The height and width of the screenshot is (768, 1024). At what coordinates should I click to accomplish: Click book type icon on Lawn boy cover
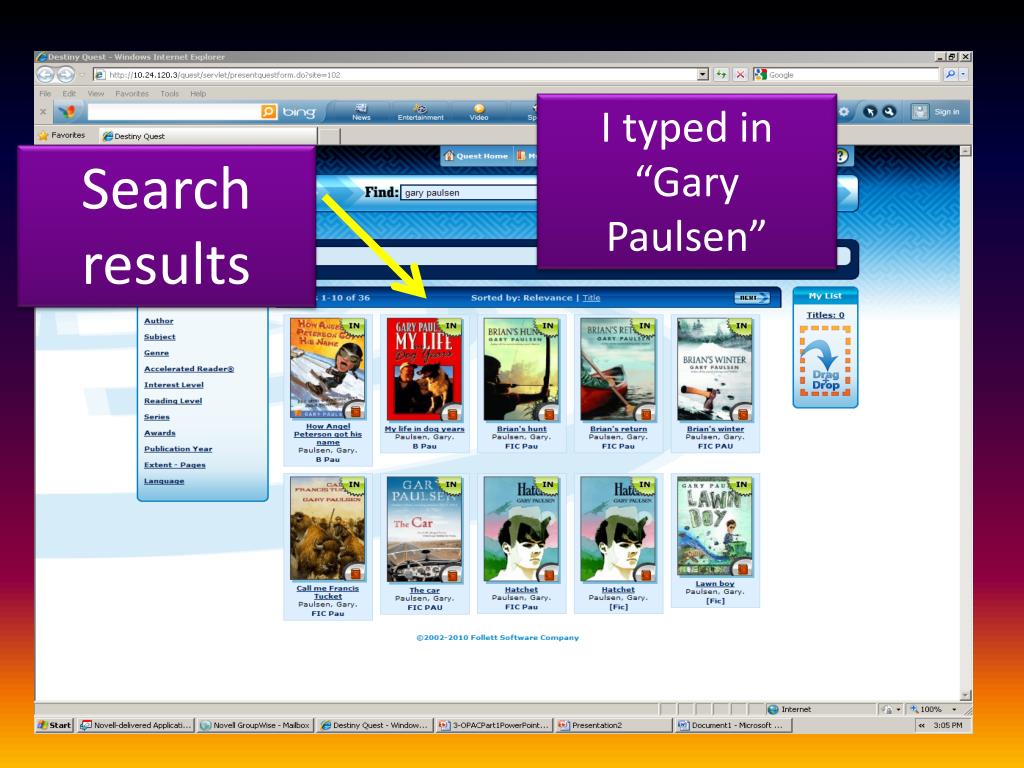(741, 566)
